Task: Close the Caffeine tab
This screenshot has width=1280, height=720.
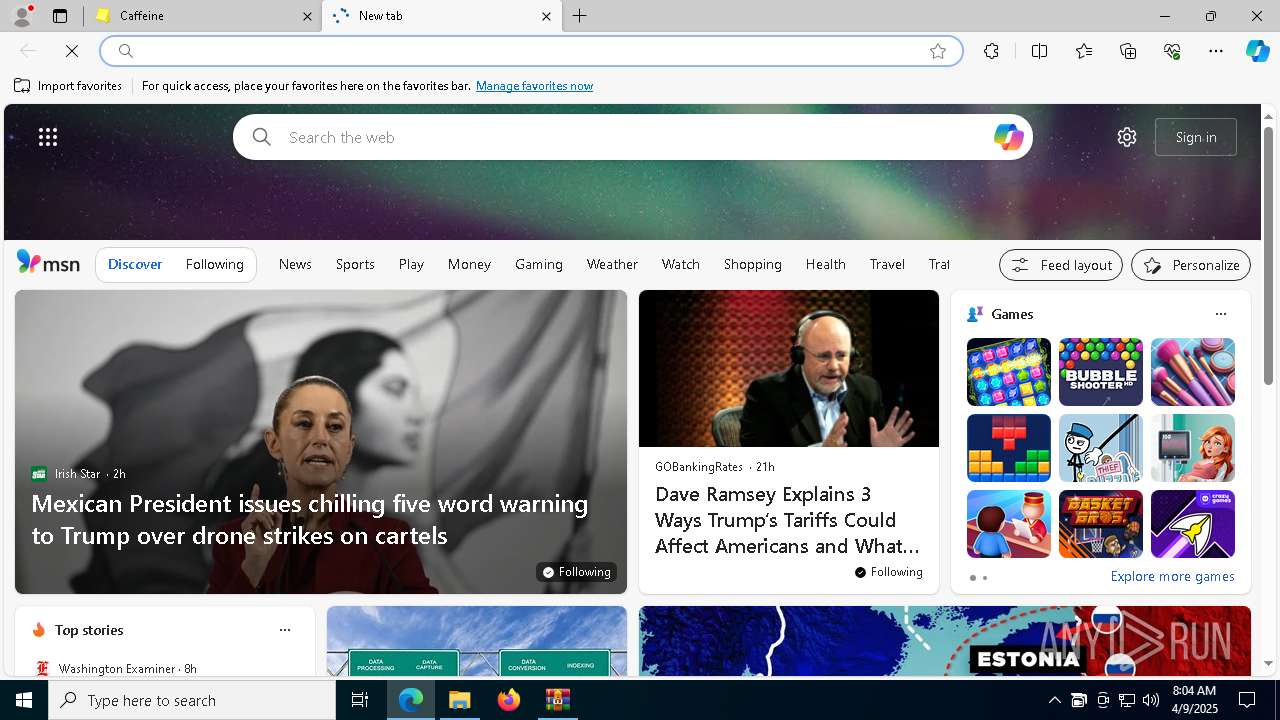Action: [307, 16]
